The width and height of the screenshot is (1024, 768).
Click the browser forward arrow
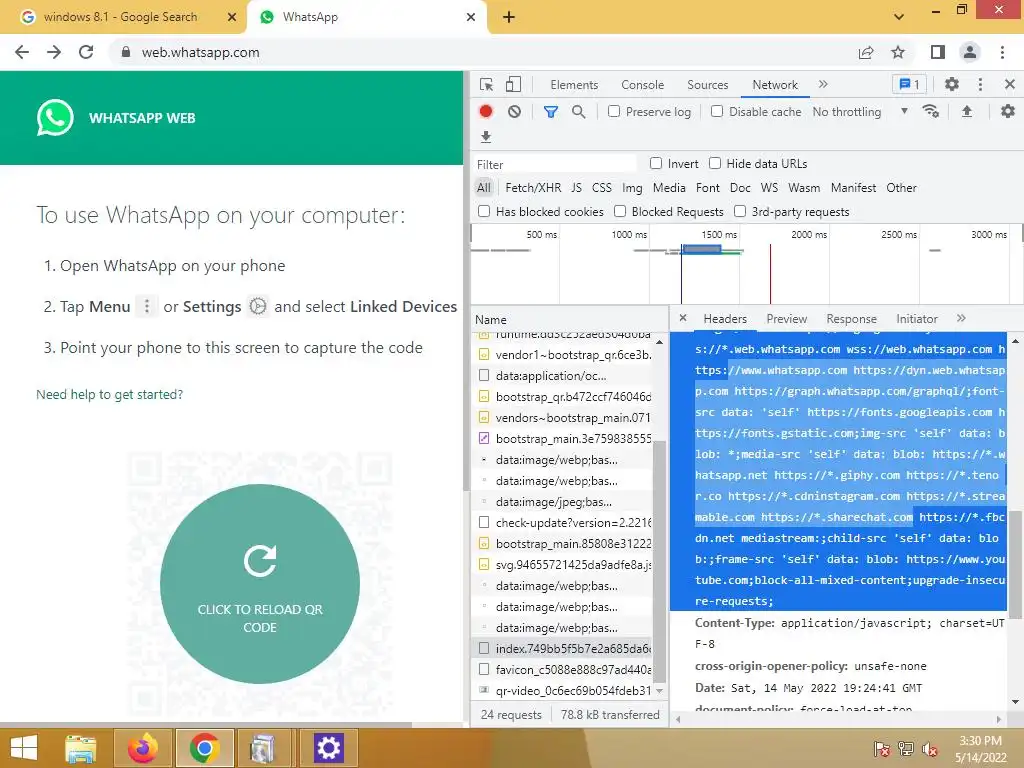[54, 52]
